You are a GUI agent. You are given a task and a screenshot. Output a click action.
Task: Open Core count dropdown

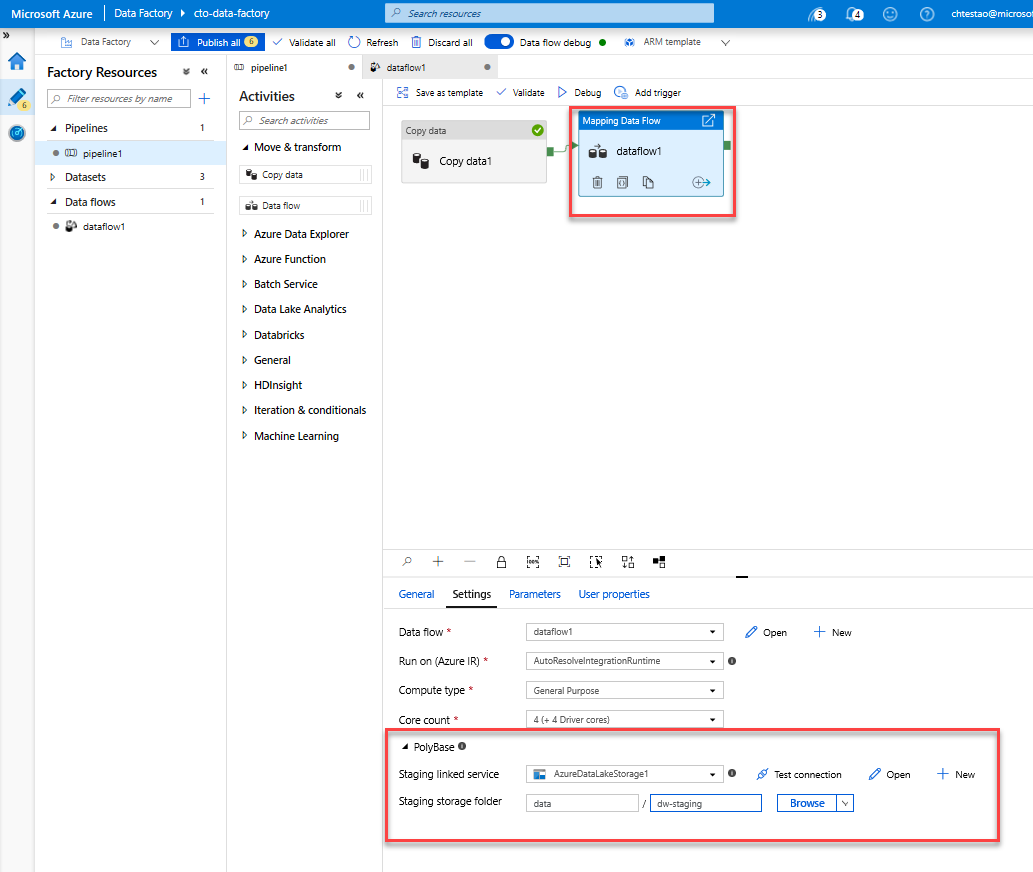pyautogui.click(x=625, y=719)
